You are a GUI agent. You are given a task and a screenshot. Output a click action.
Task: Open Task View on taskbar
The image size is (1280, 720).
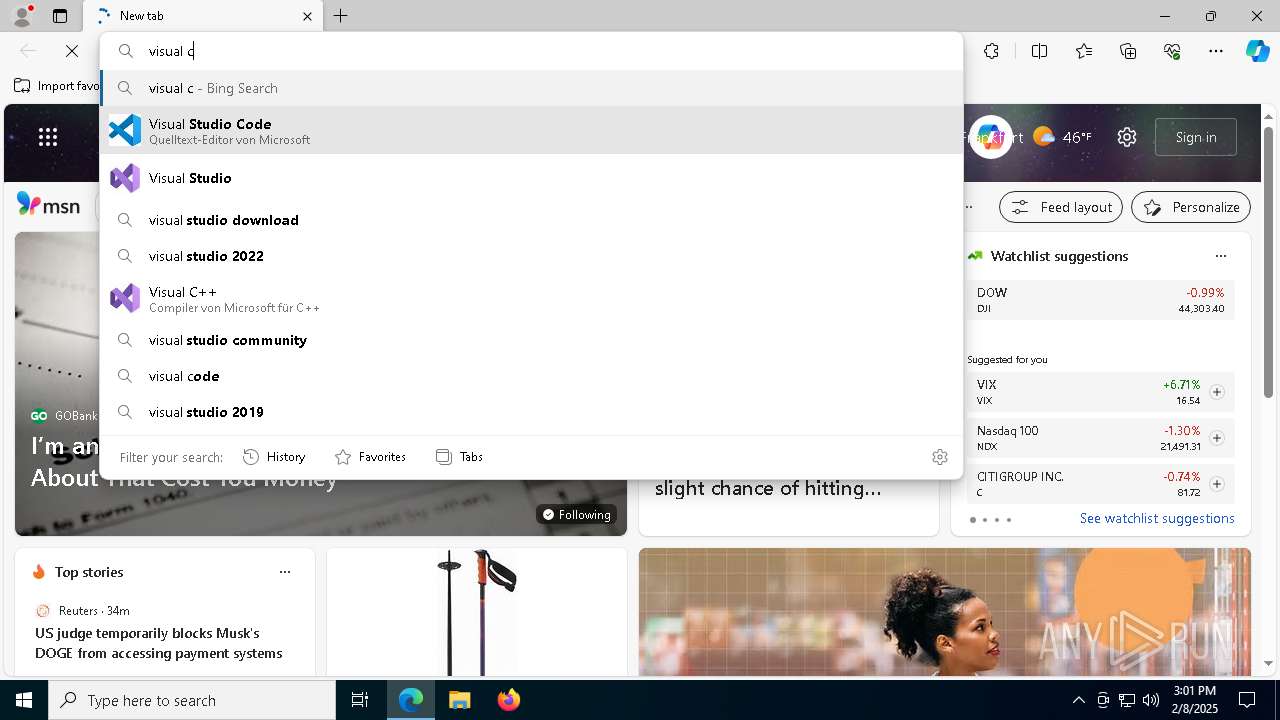coord(360,700)
